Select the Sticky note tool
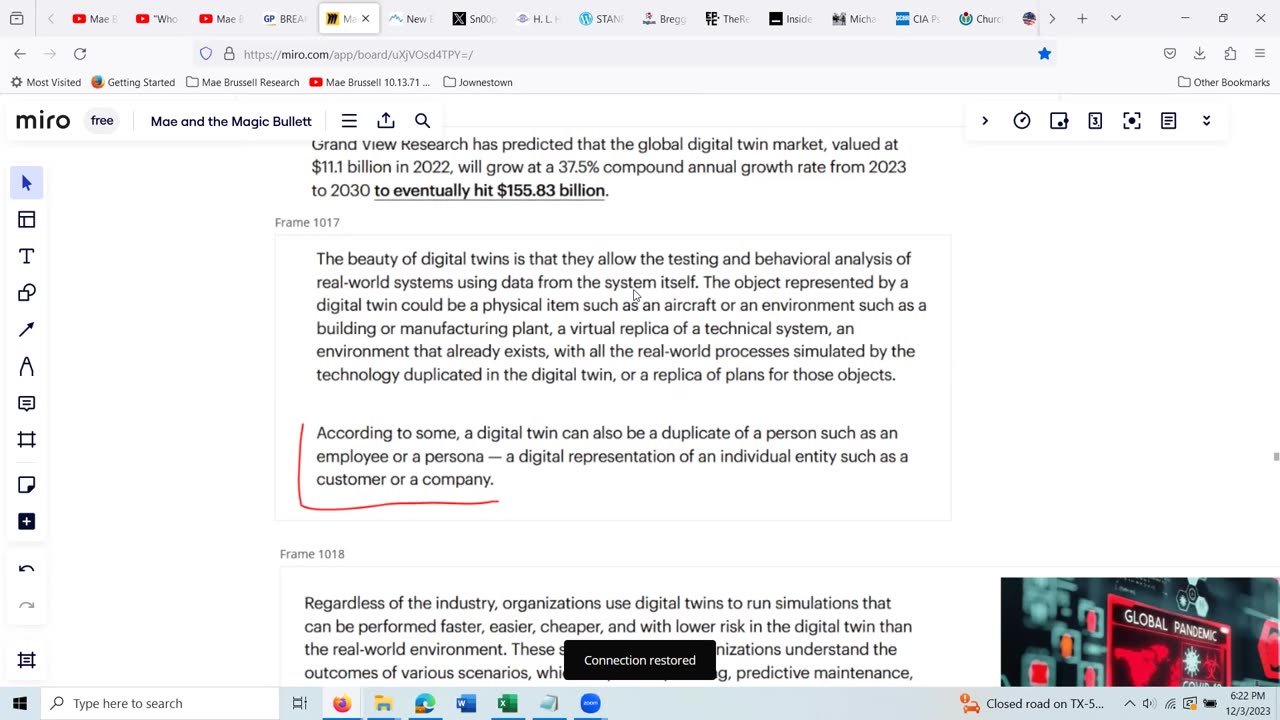Image resolution: width=1280 pixels, height=720 pixels. pos(27,485)
